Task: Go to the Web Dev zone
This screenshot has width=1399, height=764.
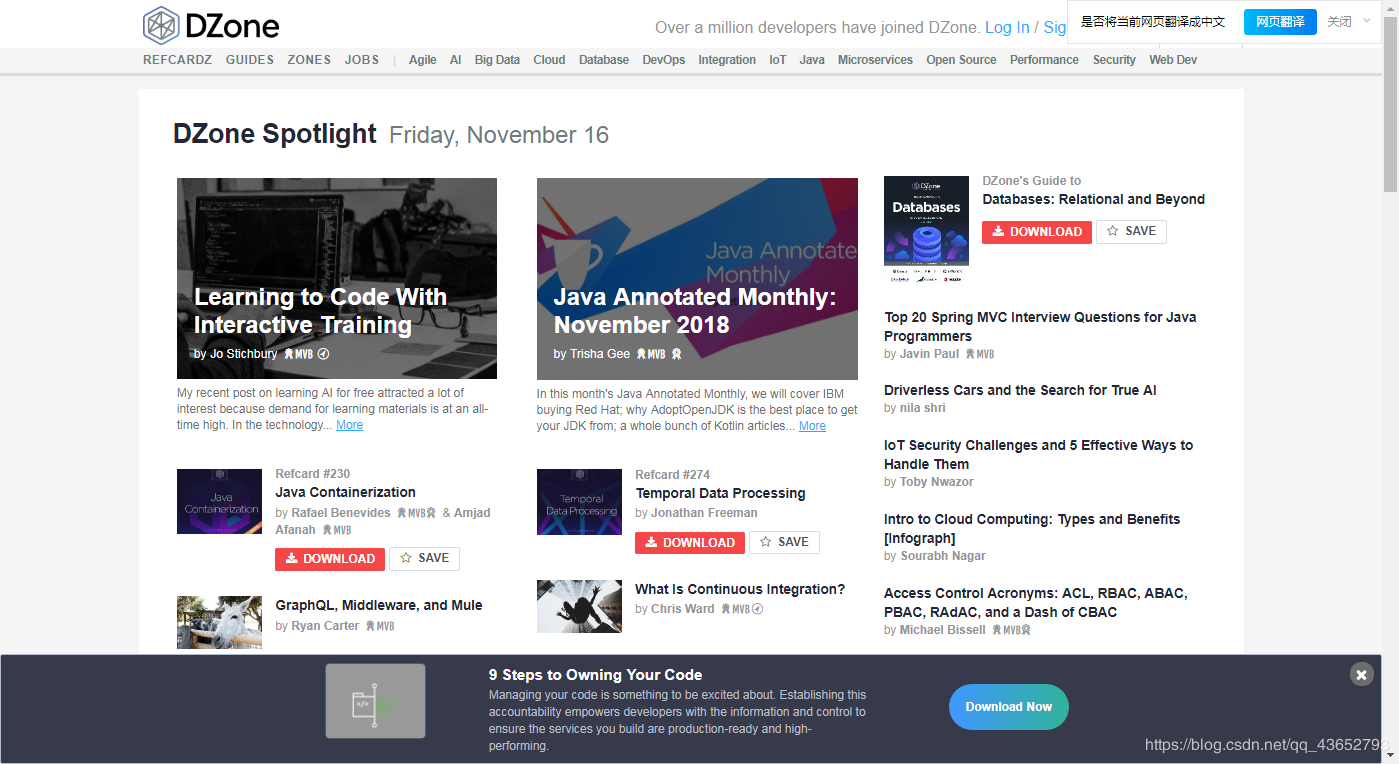Action: [1173, 60]
